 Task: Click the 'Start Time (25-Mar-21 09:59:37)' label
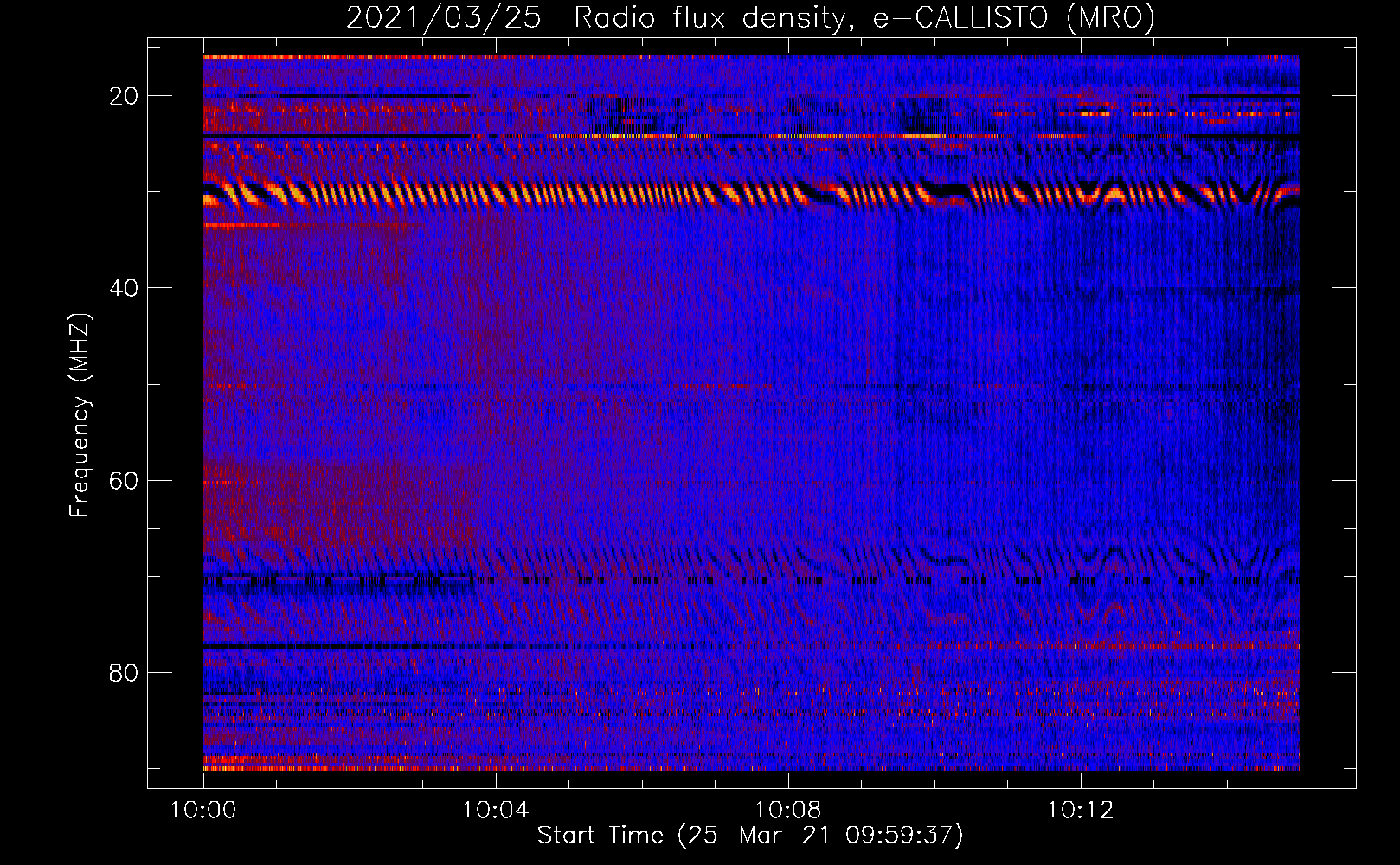[x=750, y=836]
